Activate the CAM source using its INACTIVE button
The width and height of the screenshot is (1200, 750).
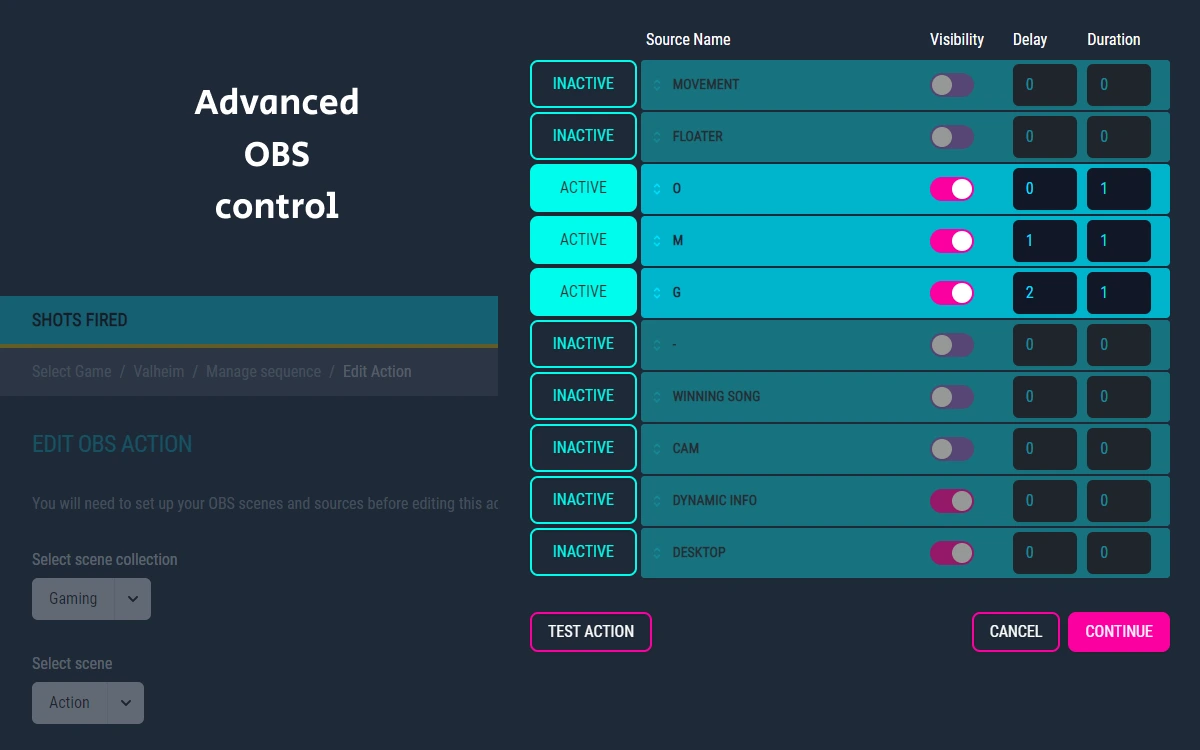tap(583, 448)
